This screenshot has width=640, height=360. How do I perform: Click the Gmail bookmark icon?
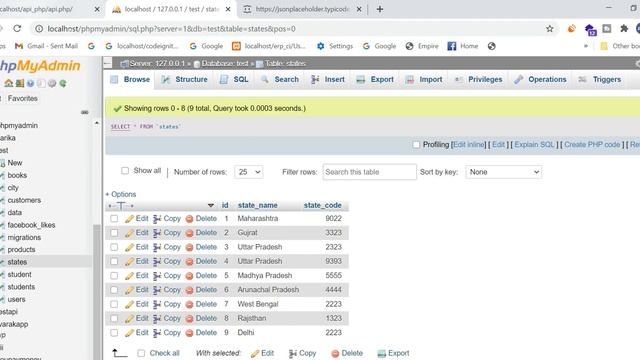click(x=19, y=46)
